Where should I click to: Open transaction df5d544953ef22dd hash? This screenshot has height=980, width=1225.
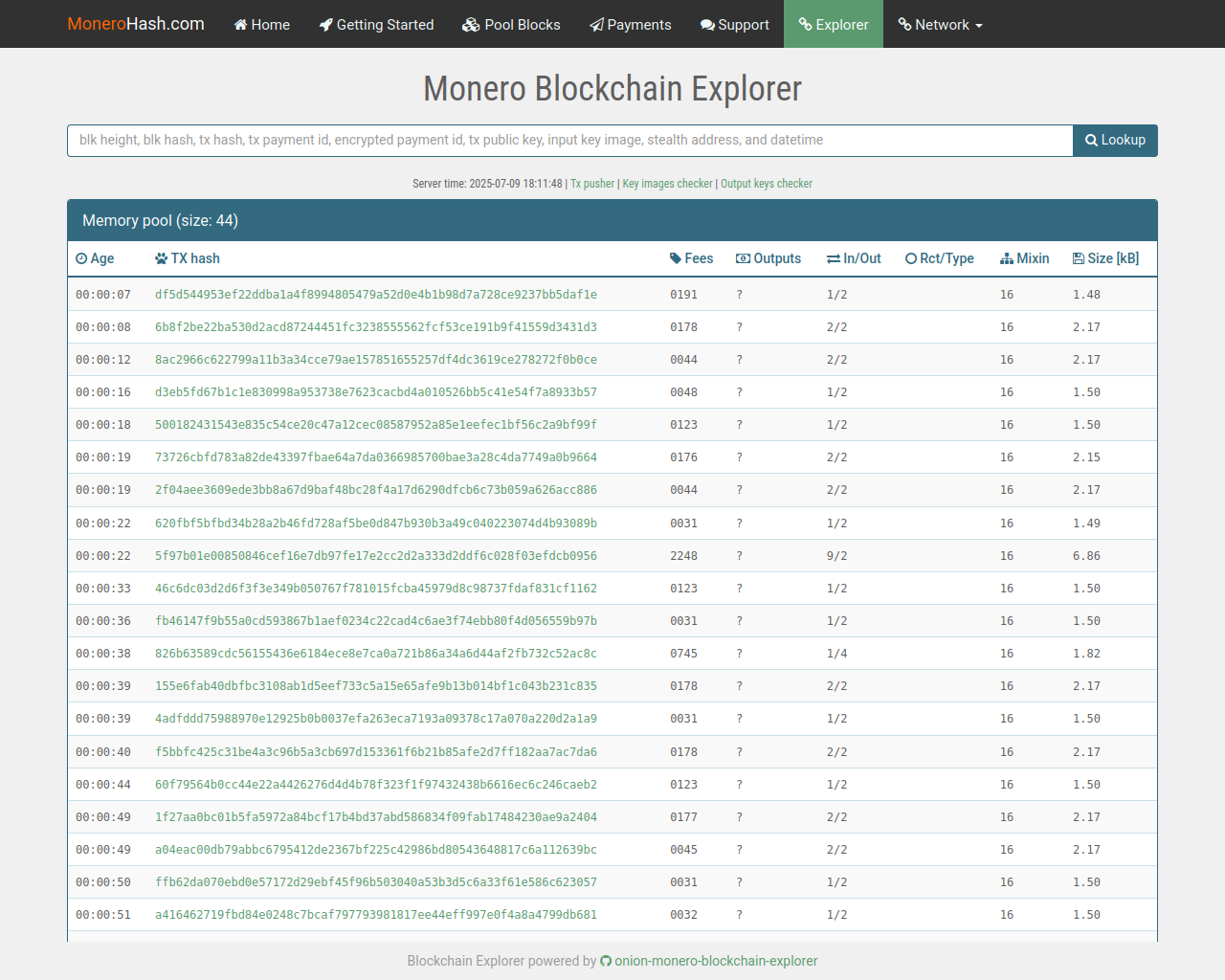pyautogui.click(x=376, y=295)
